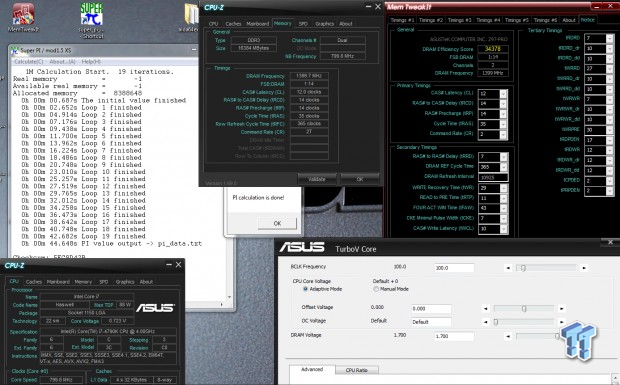Expand CAS# Write Latency (tWCL) dropdown

(x=503, y=229)
